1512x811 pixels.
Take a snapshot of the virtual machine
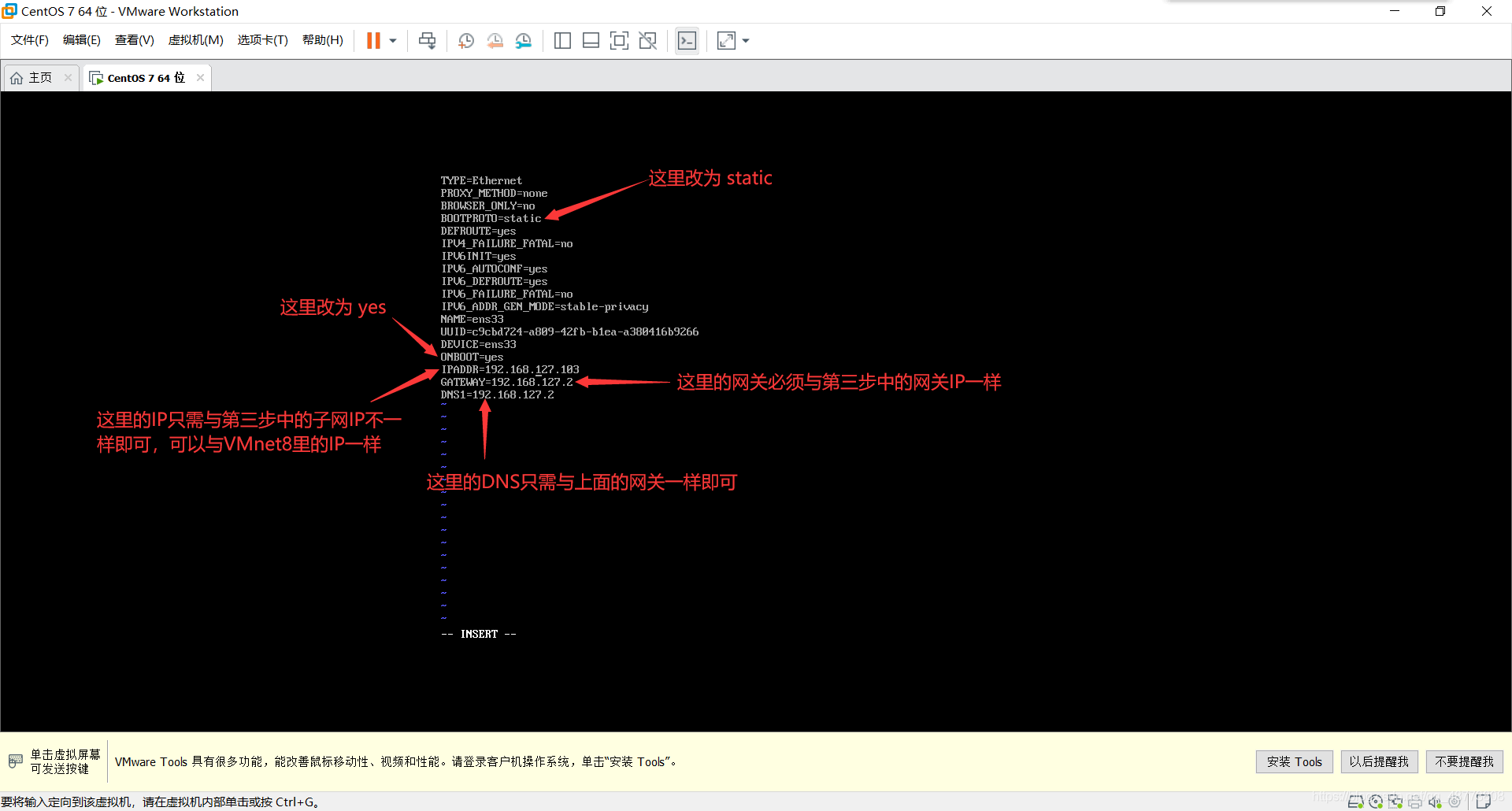pos(466,40)
